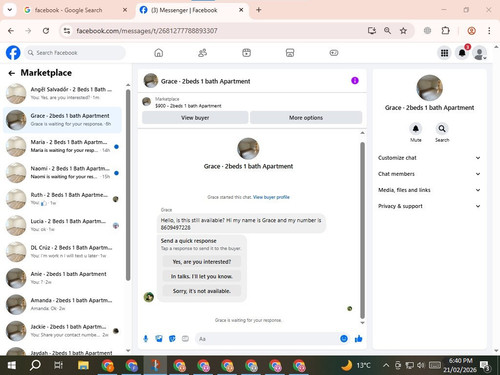The image size is (500, 375).
Task: Open the Facebook menu grid icon
Action: [x=444, y=53]
